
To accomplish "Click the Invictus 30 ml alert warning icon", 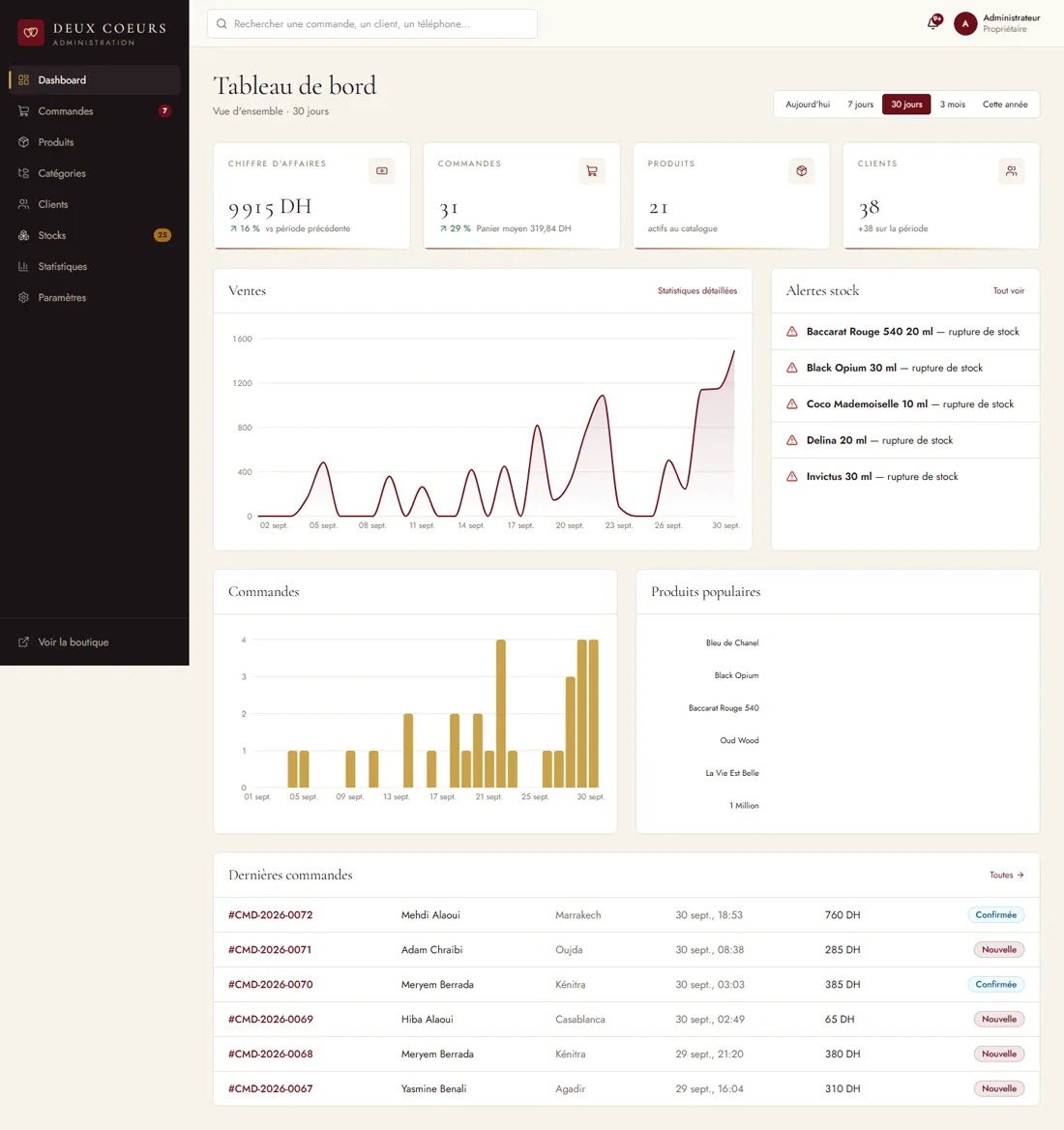I will click(791, 476).
